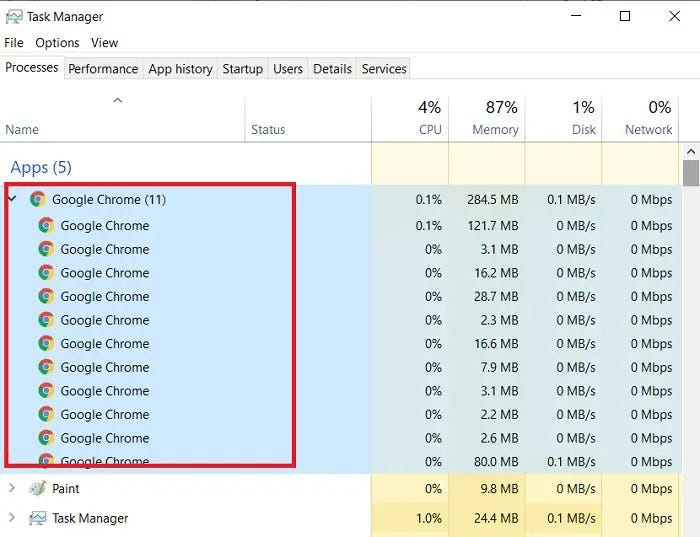This screenshot has height=537, width=700.
Task: Click the 24.4 MB memory value
Action: click(x=496, y=518)
